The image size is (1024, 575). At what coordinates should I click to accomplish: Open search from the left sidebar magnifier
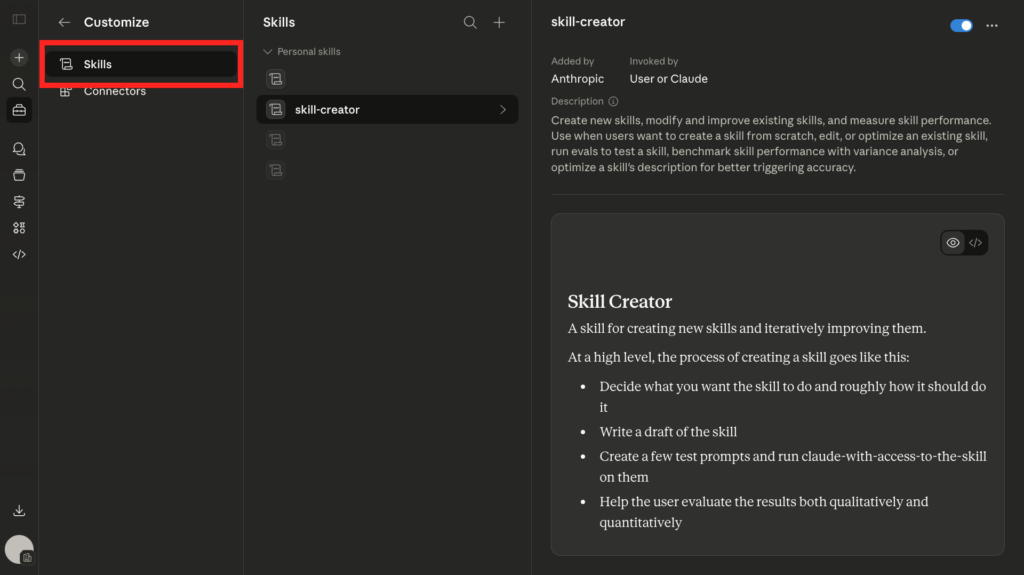click(19, 85)
